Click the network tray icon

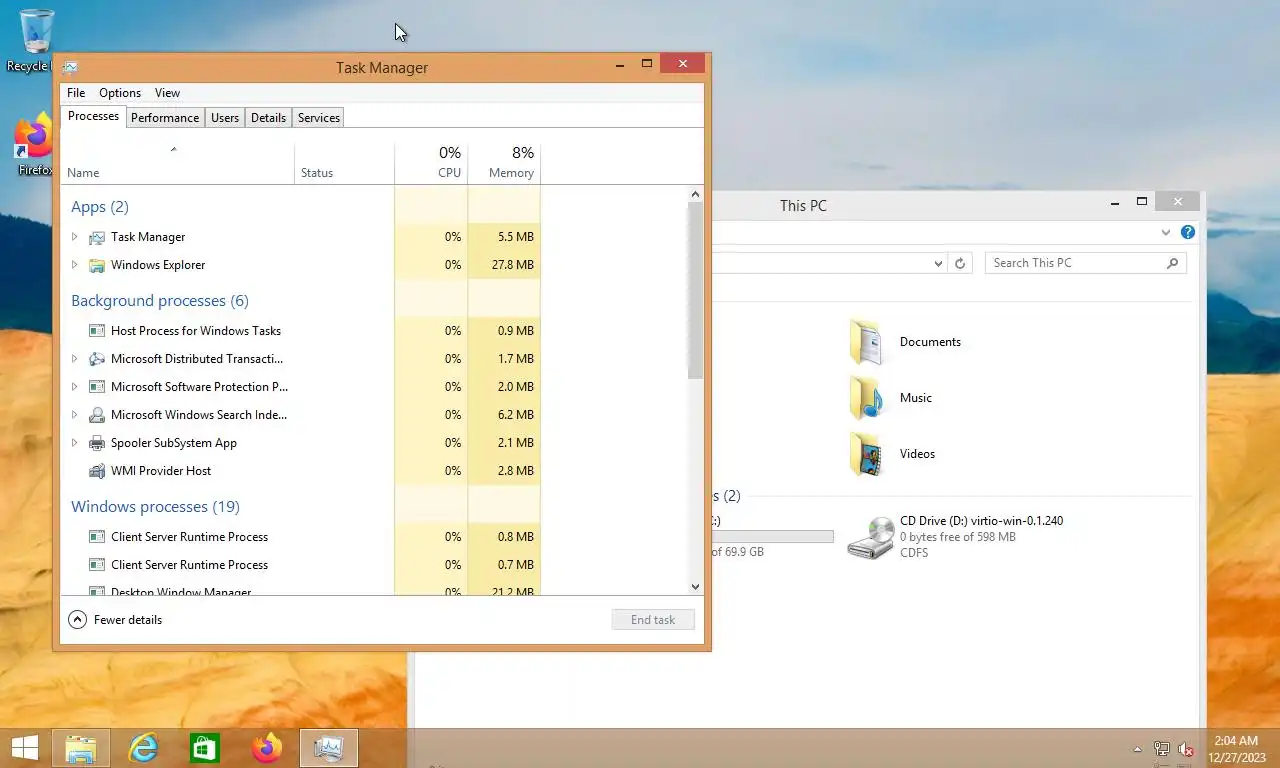1162,749
